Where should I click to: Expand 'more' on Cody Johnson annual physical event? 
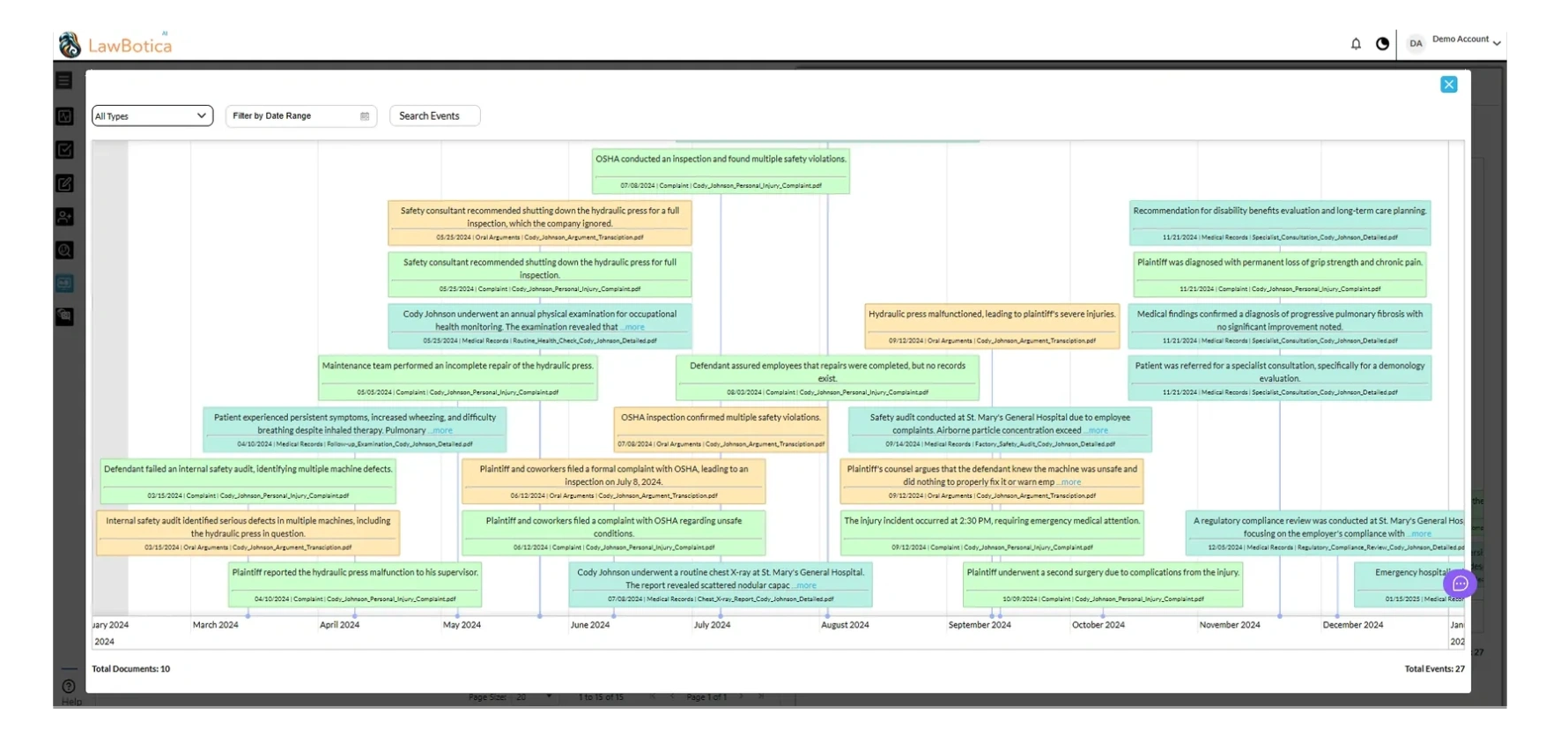click(x=633, y=327)
